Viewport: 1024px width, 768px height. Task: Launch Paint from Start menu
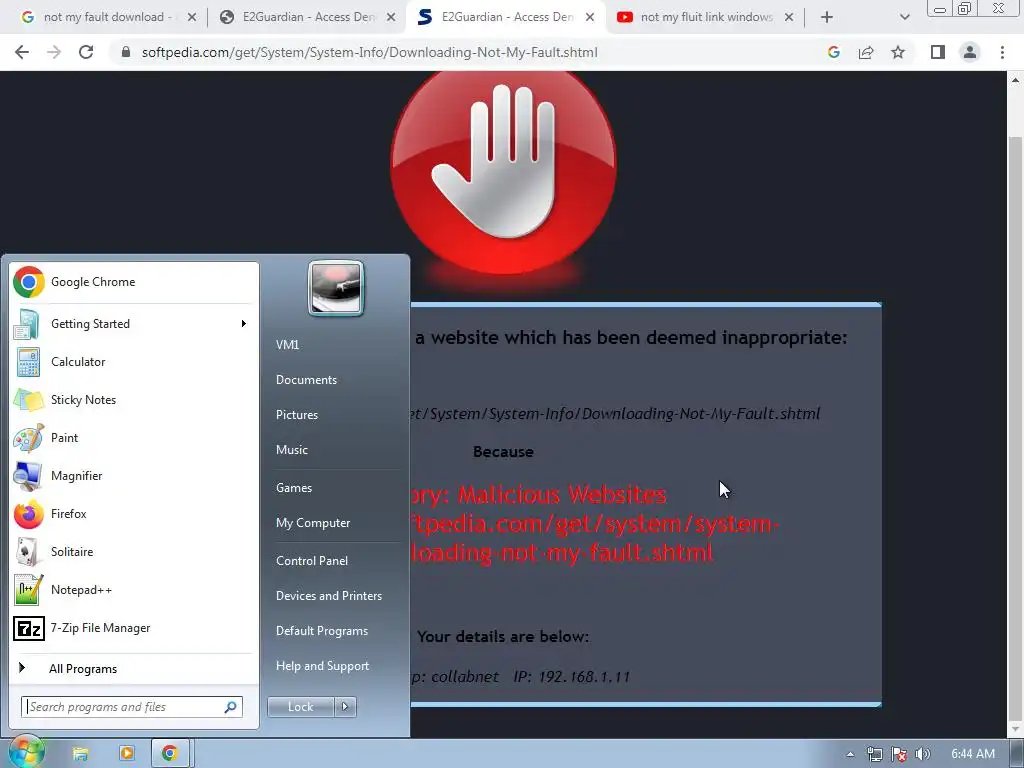(134, 438)
